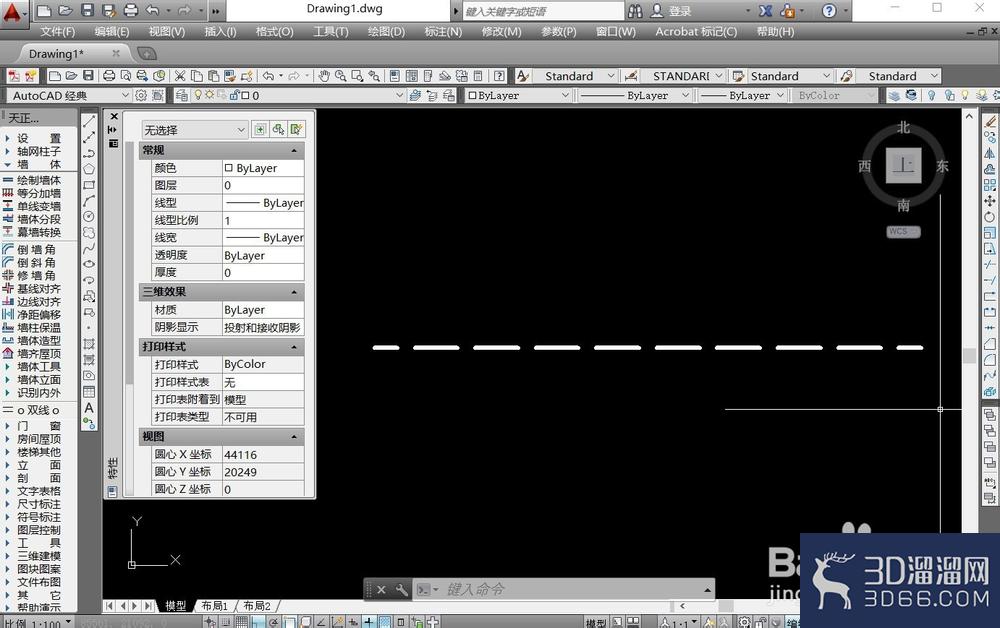The image size is (1000, 628).
Task: Open the Help question mark icon in toolbar
Action: click(x=499, y=76)
